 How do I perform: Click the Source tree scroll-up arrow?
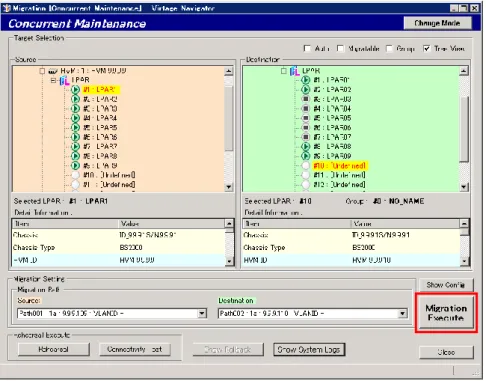coord(229,71)
